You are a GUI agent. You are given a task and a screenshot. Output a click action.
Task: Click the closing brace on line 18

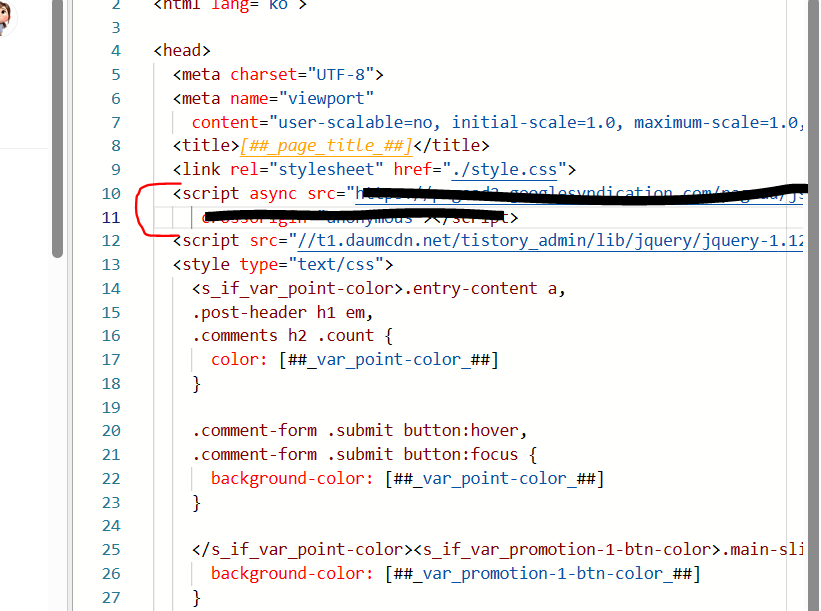196,384
